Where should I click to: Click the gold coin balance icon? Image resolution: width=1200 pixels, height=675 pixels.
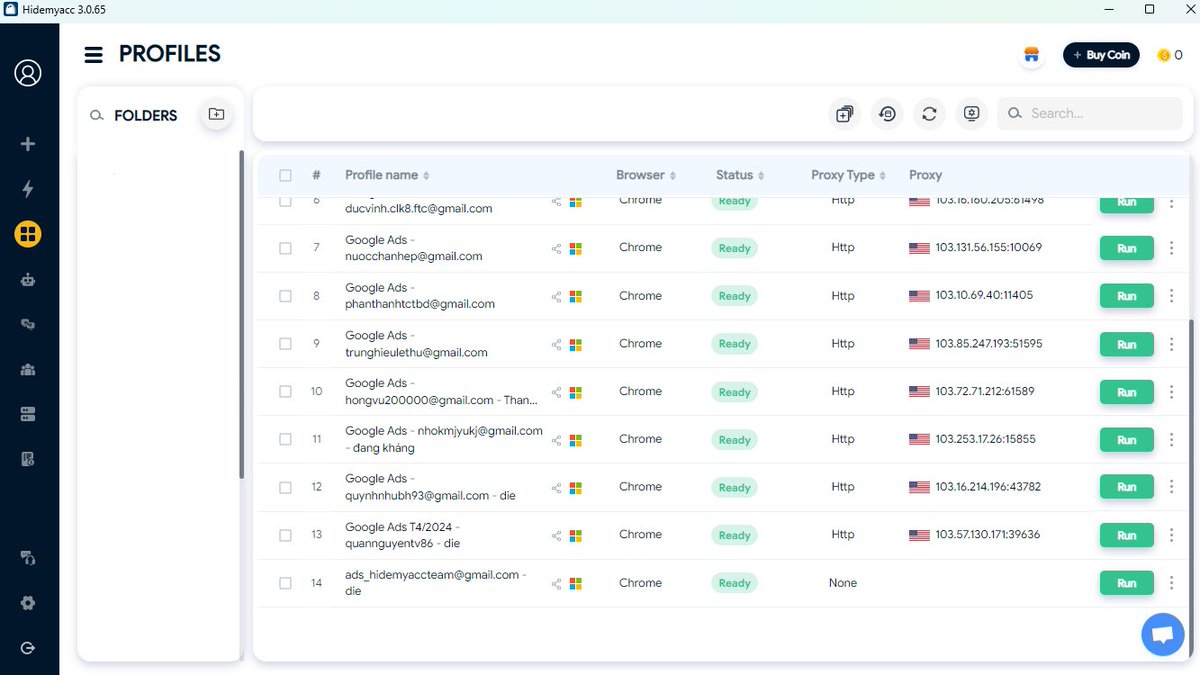coord(1164,55)
